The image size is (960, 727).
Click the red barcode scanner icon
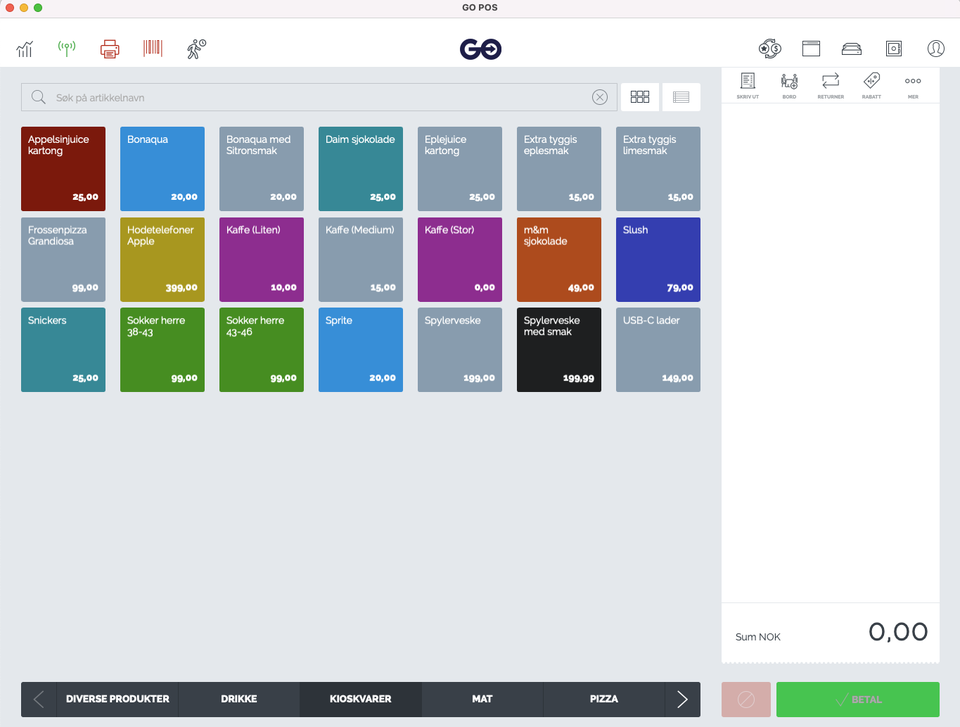(x=152, y=48)
